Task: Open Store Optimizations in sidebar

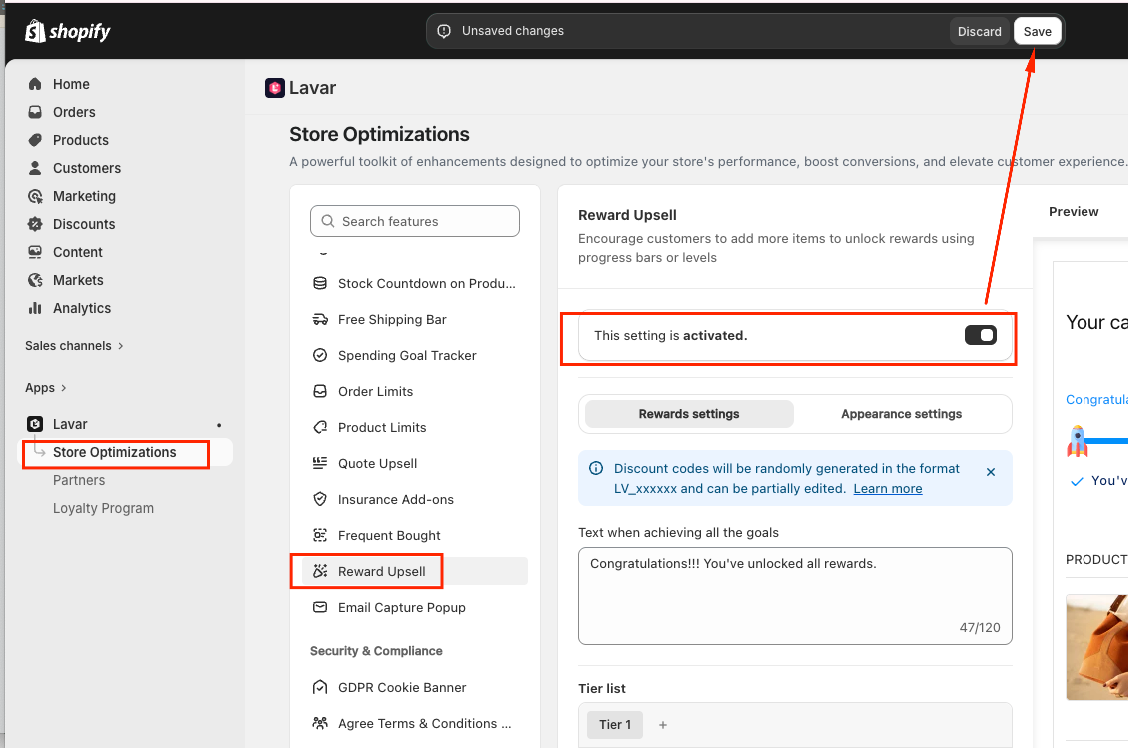Action: tap(114, 452)
